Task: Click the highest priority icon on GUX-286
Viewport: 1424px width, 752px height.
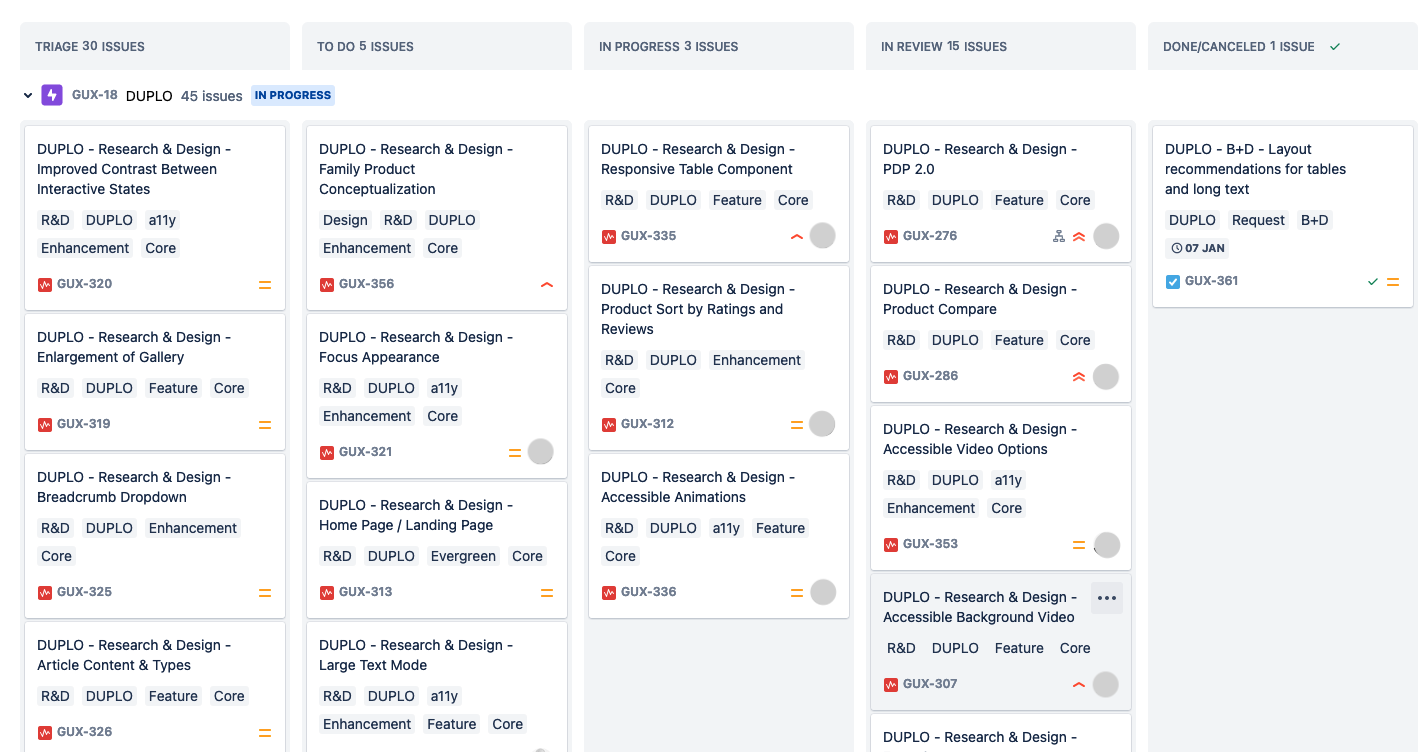Action: coord(1079,377)
